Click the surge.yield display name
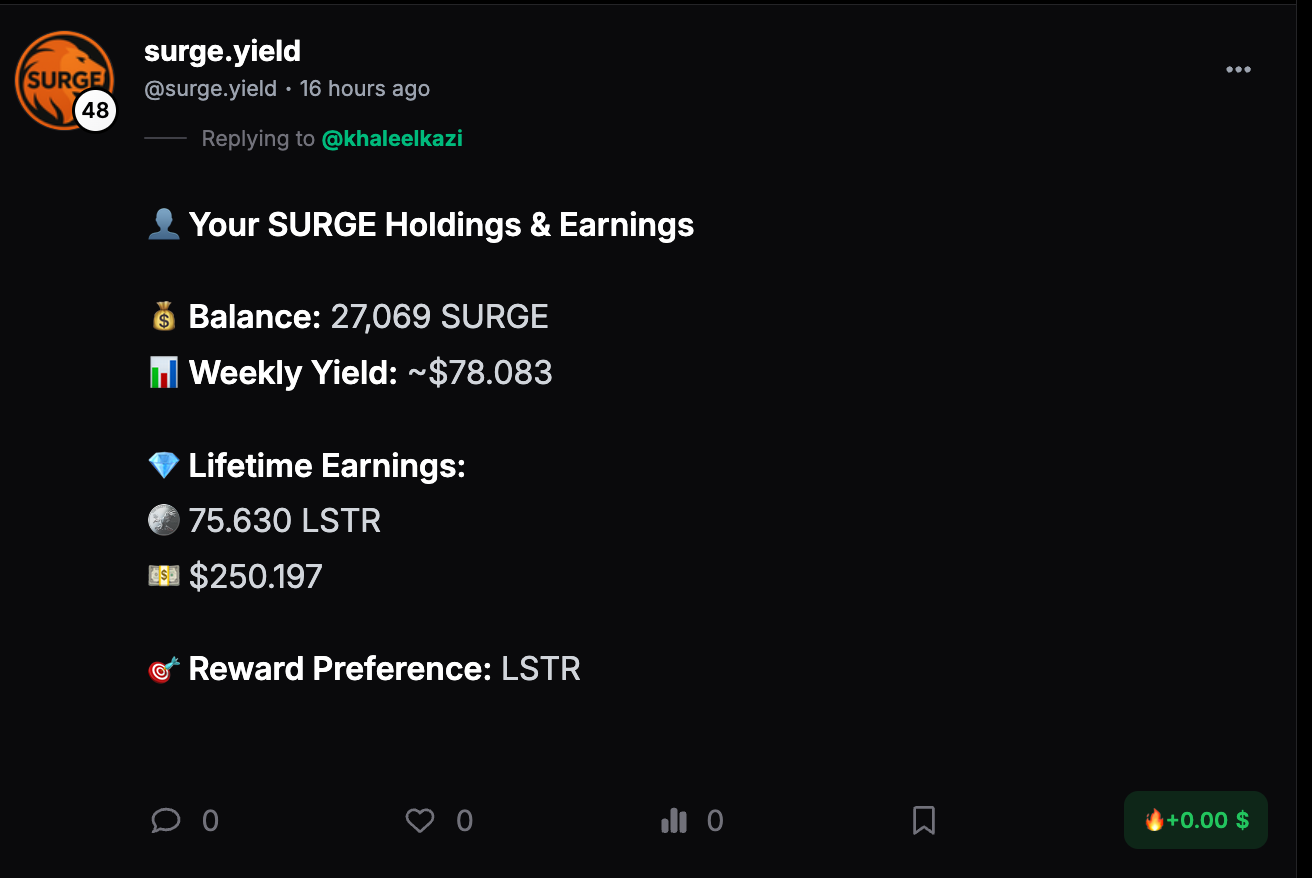This screenshot has height=878, width=1312. pos(222,51)
